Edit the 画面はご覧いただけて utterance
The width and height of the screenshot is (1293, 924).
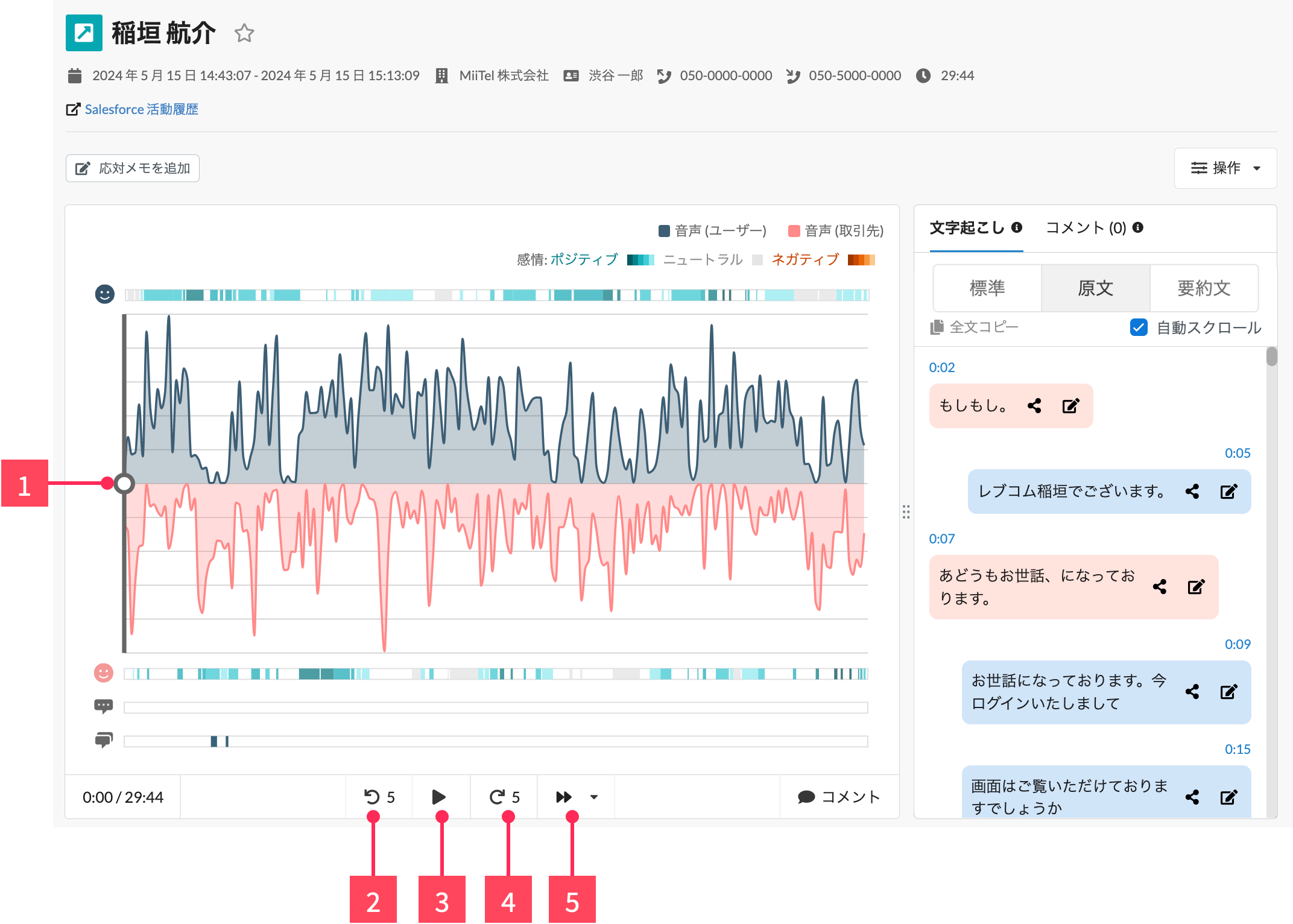click(1229, 797)
